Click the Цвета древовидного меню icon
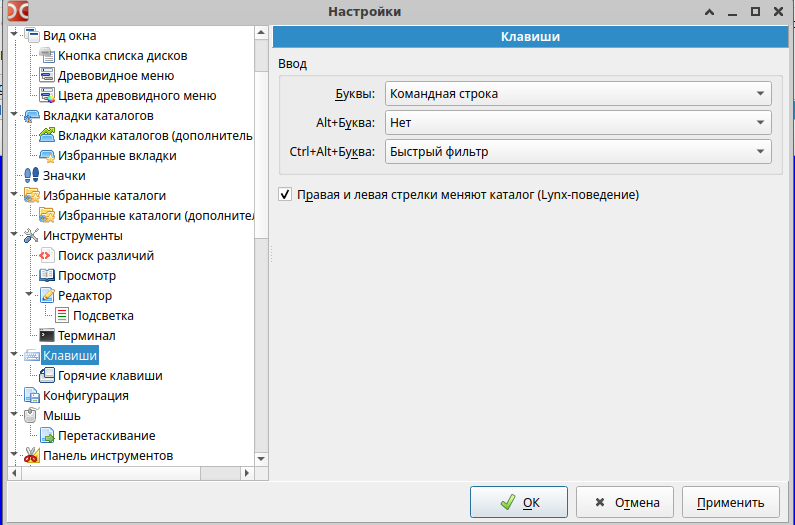 pyautogui.click(x=47, y=95)
